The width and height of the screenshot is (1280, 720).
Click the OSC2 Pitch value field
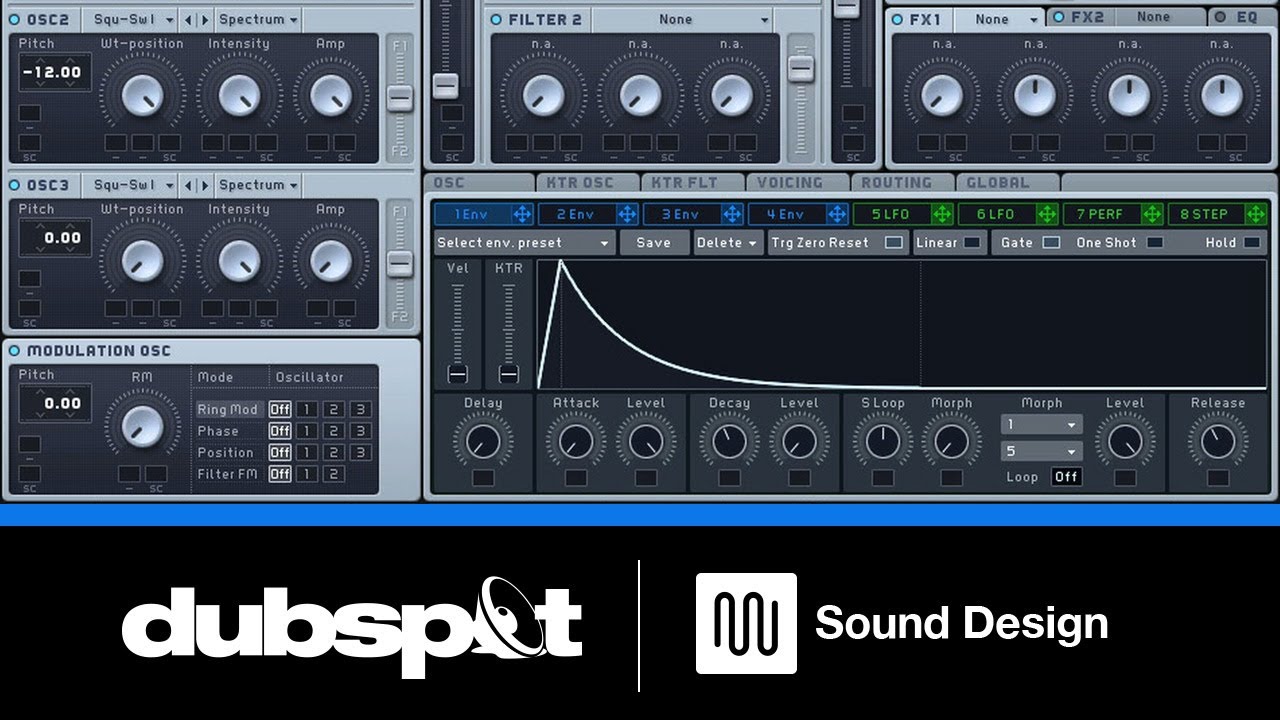(x=54, y=72)
